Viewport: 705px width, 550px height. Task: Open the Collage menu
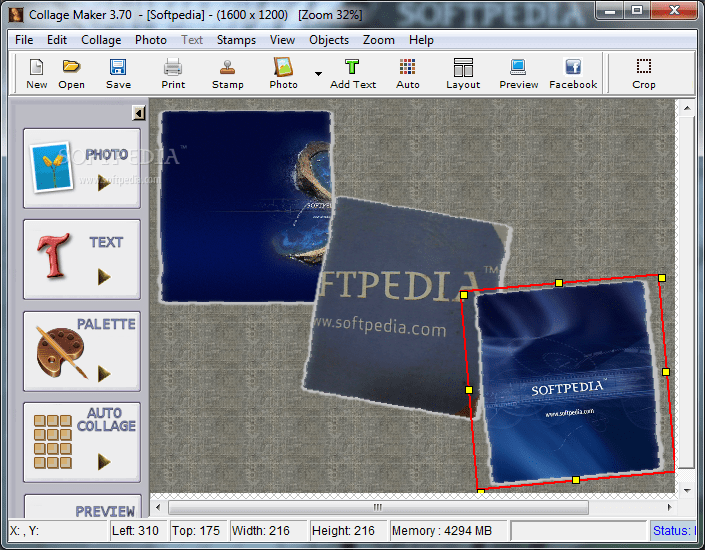pos(101,40)
